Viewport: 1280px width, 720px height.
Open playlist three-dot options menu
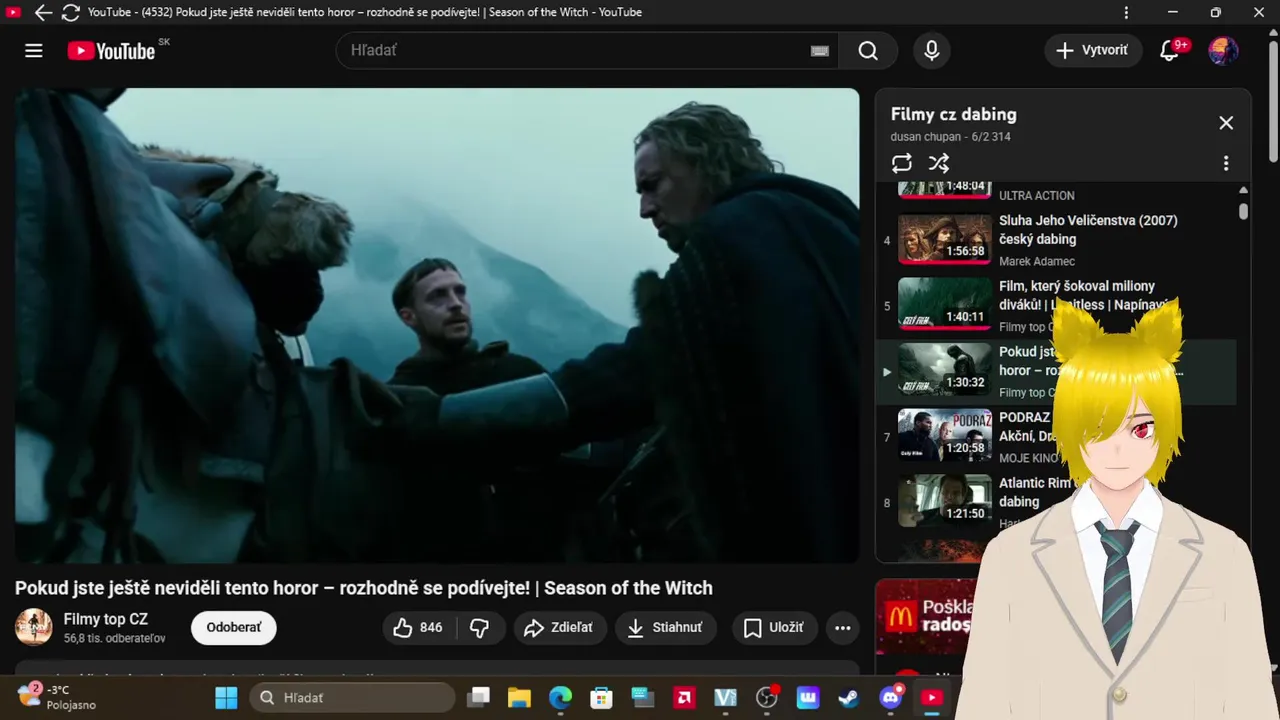[x=1226, y=163]
